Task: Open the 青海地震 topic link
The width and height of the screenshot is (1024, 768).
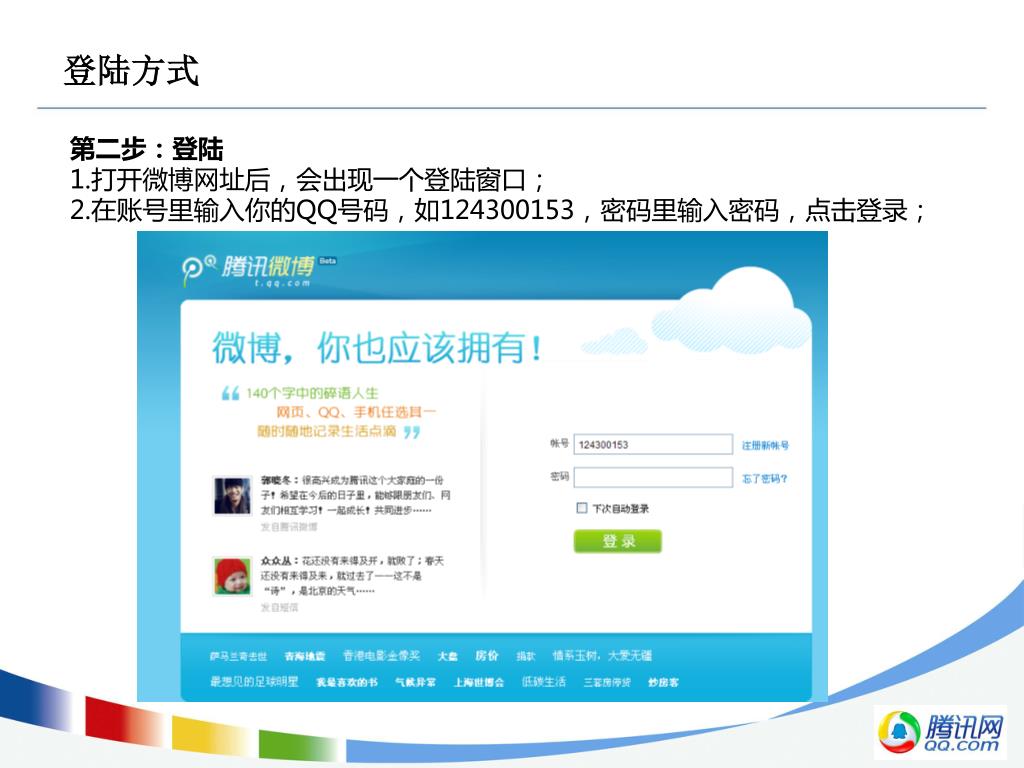Action: click(305, 656)
